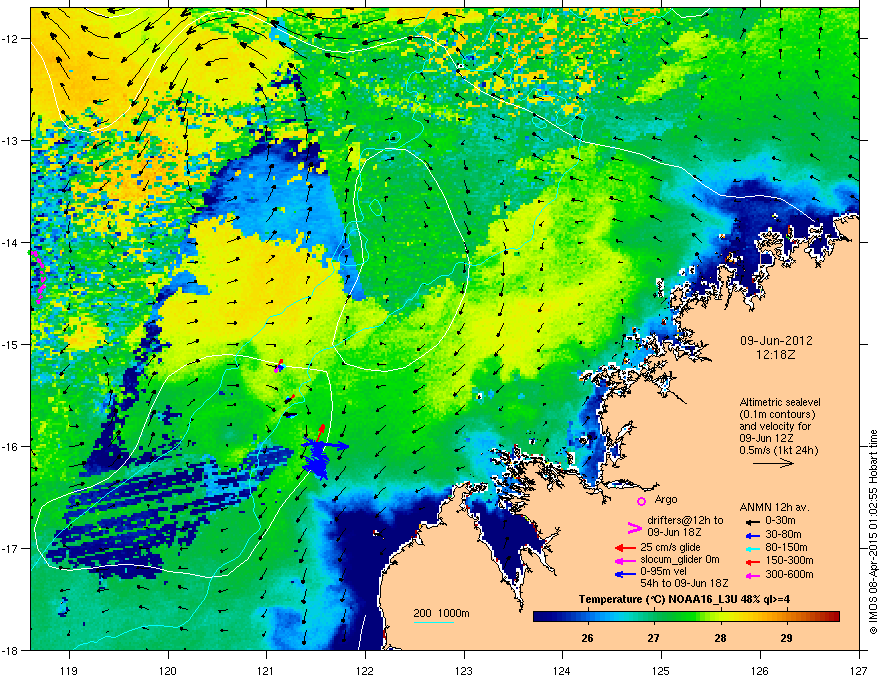Click the '30-80m' depth label
The width and height of the screenshot is (880, 680).
(783, 535)
